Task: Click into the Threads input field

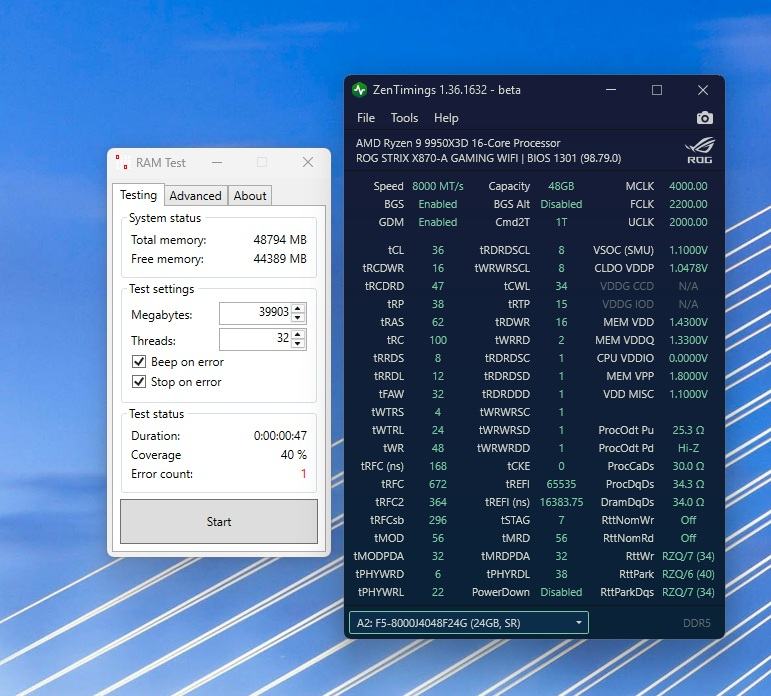Action: (255, 339)
